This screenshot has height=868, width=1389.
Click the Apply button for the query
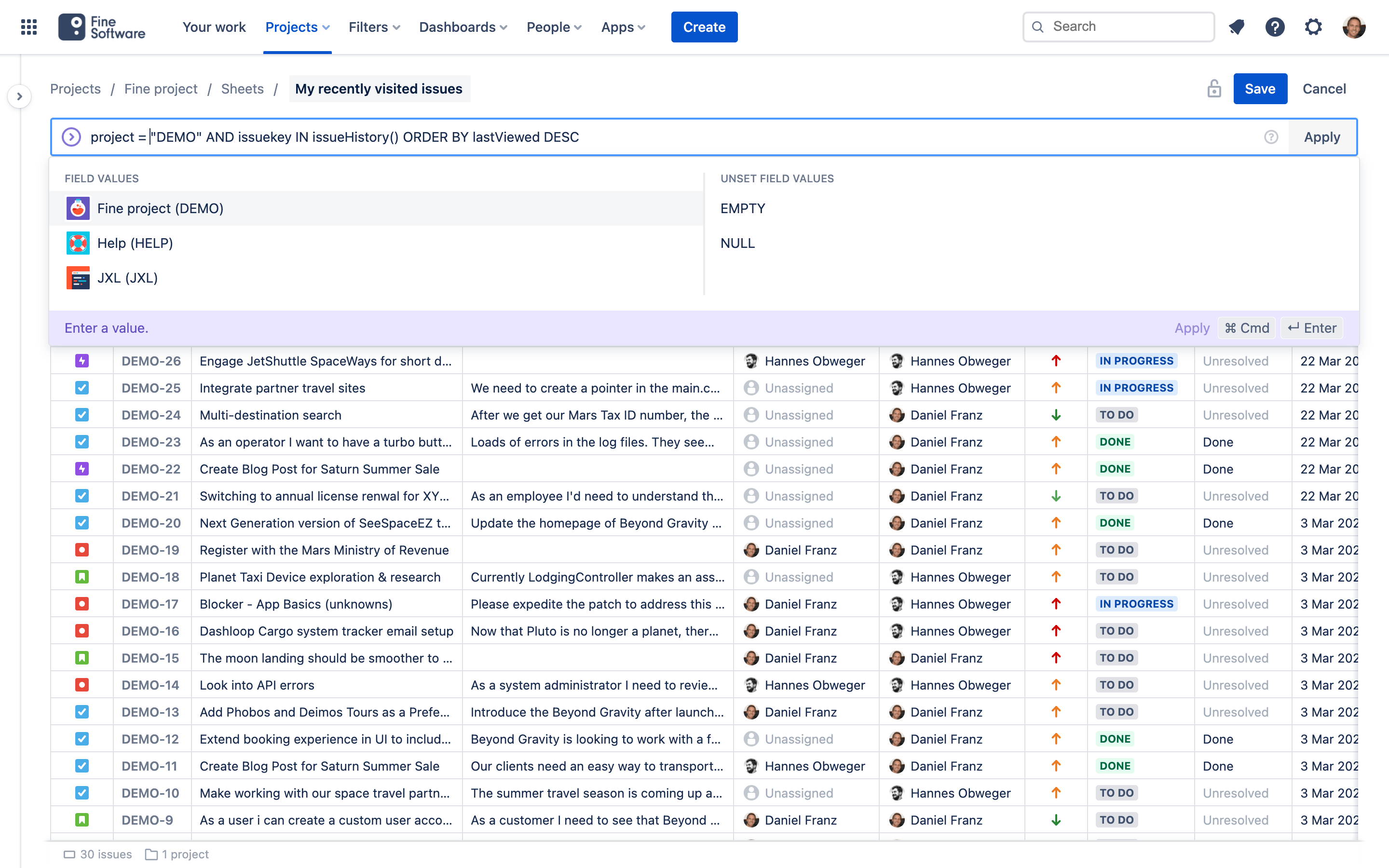(1322, 136)
